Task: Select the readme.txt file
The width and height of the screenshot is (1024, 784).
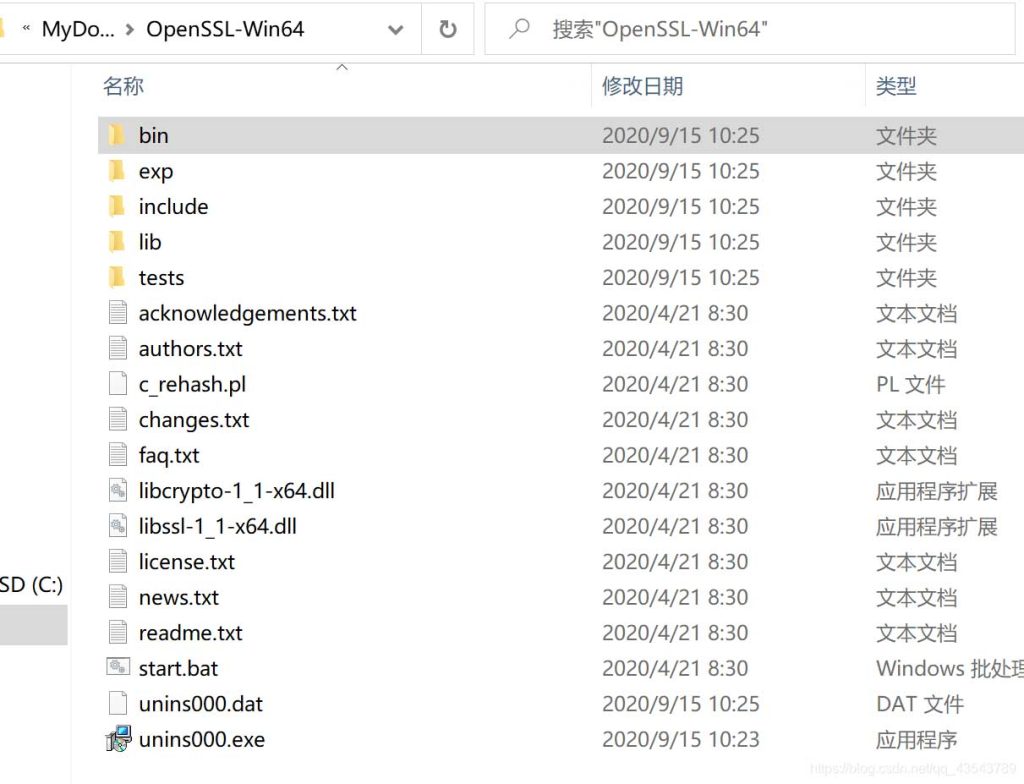Action: pyautogui.click(x=190, y=633)
